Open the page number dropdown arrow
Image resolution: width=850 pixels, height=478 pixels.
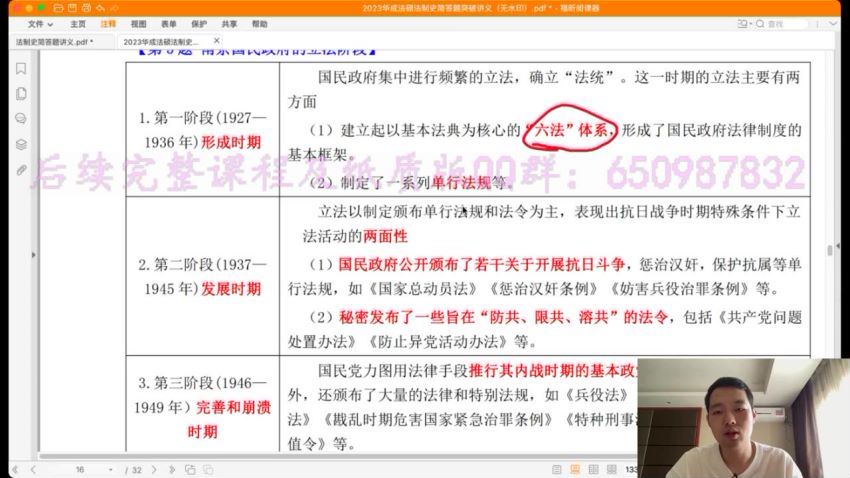pyautogui.click(x=113, y=469)
